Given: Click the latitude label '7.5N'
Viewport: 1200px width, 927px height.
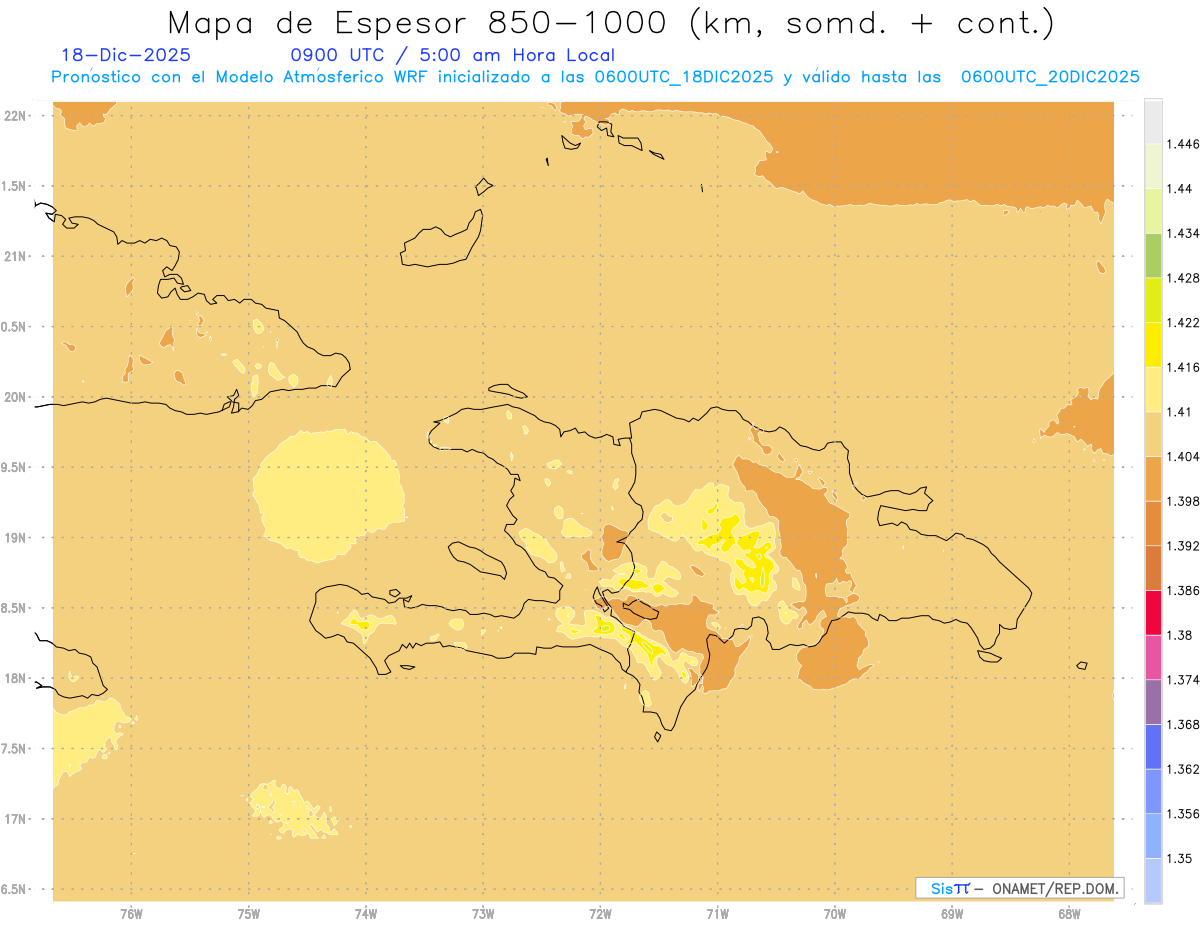Looking at the screenshot, I should click(x=13, y=749).
